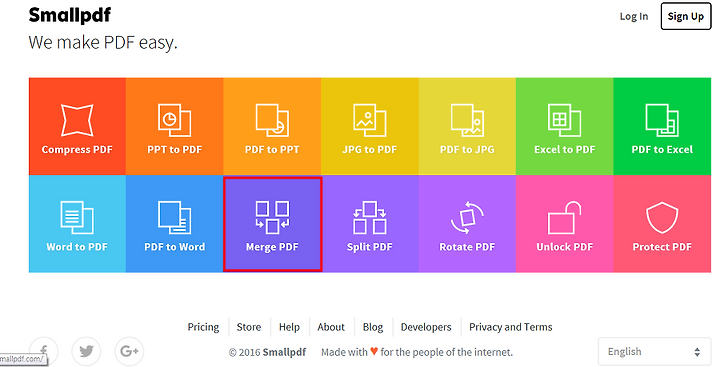Select the PPT to PDF converter icon

point(174,119)
